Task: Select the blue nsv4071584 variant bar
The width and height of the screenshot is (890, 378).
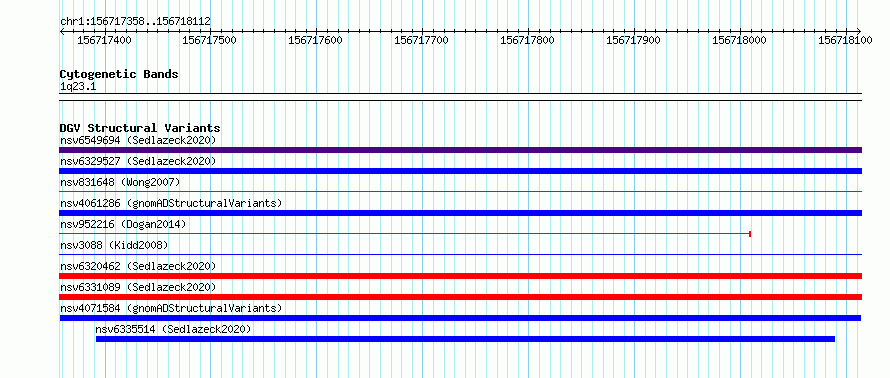Action: (x=460, y=318)
